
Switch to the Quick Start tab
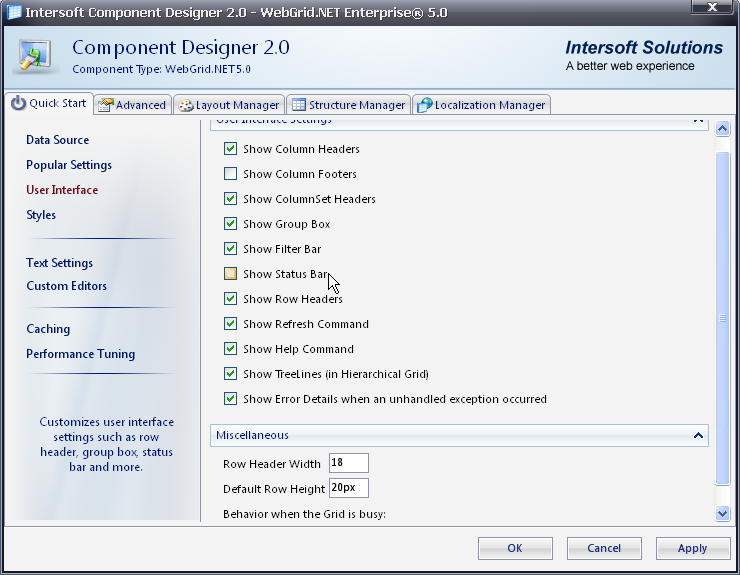click(49, 103)
